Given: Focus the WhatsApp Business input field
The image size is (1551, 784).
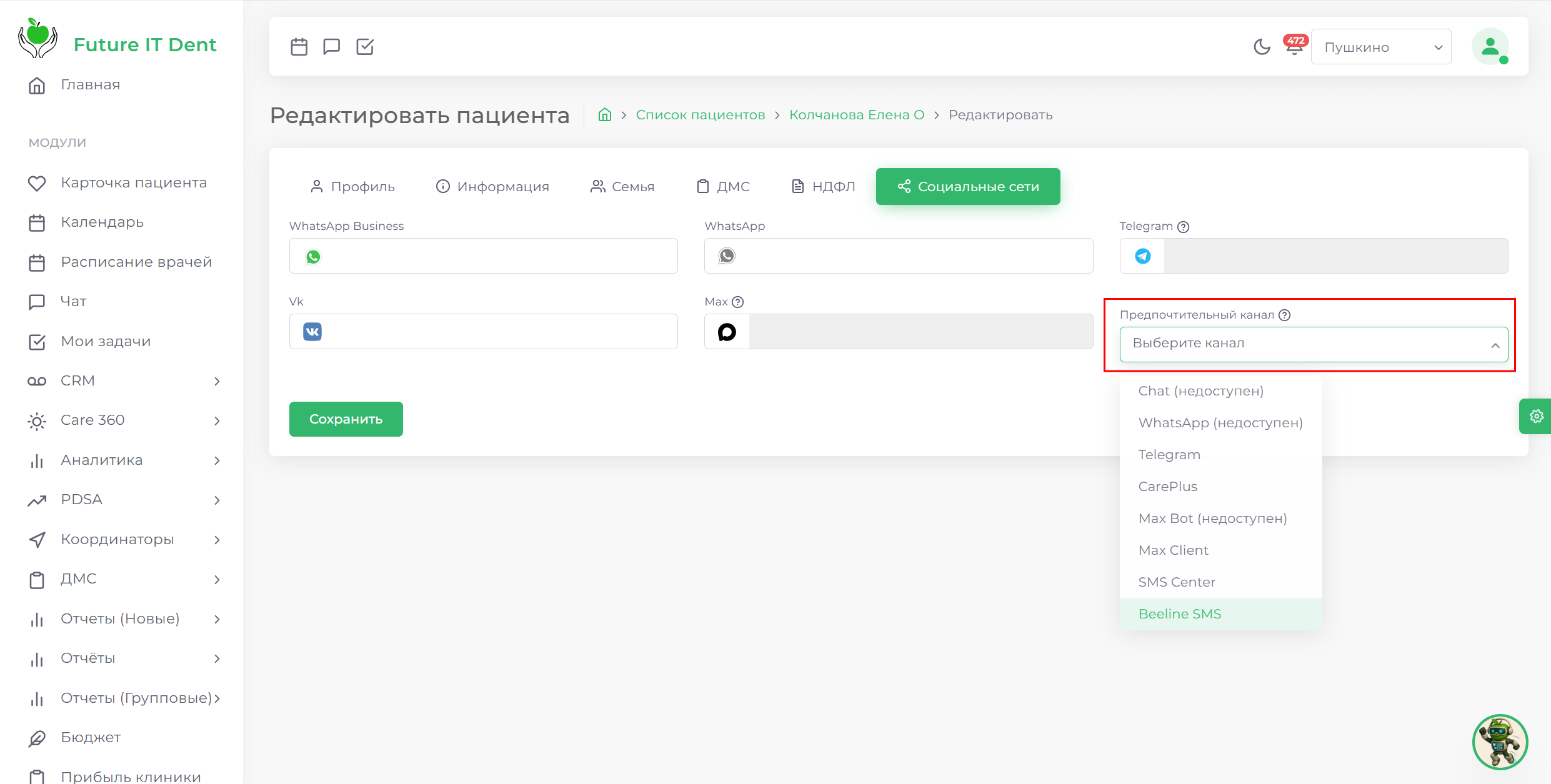Looking at the screenshot, I should tap(483, 256).
